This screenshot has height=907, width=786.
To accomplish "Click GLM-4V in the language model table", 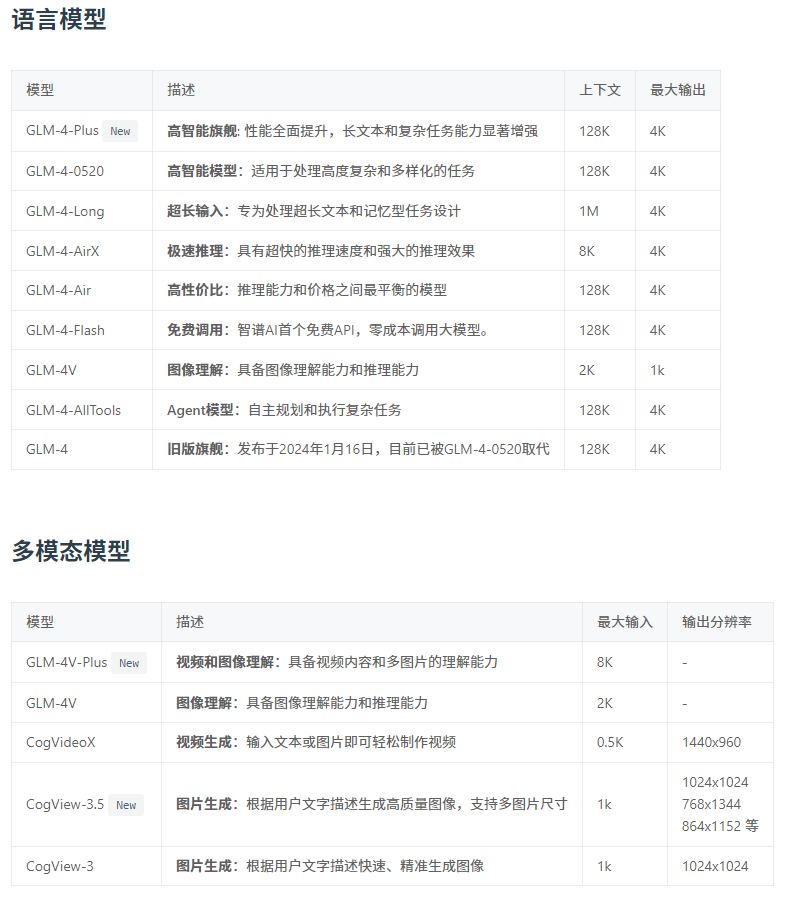I will tap(51, 370).
